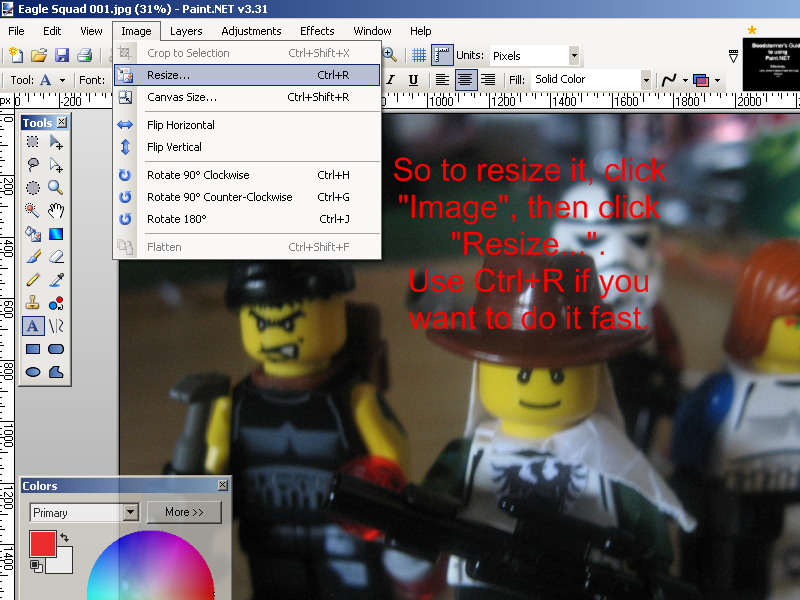Open the Help menu
The width and height of the screenshot is (800, 600).
[420, 31]
